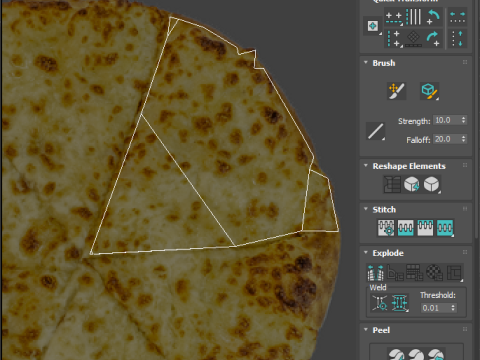Click the Strength value field
Viewport: 480px width, 360px height.
(x=447, y=120)
